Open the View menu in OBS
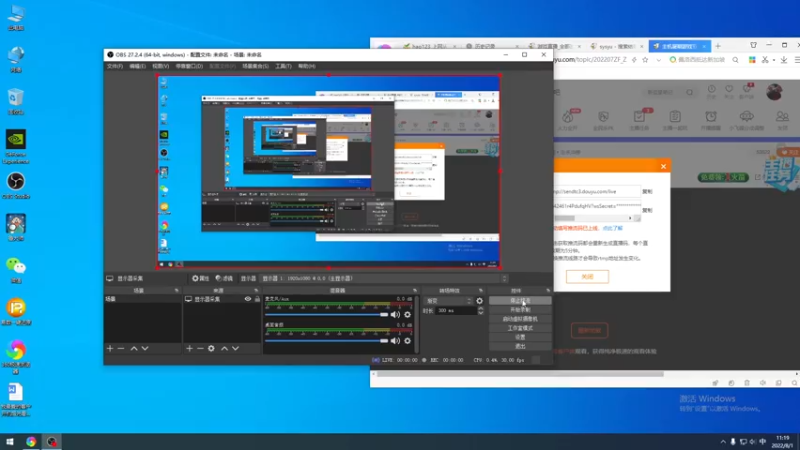 click(x=160, y=66)
